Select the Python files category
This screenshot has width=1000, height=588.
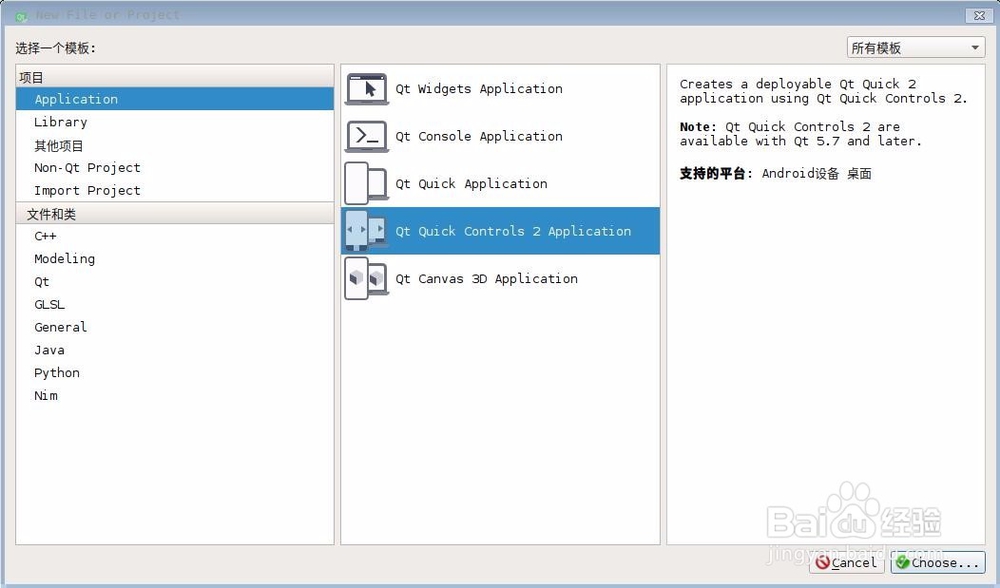[x=175, y=373]
